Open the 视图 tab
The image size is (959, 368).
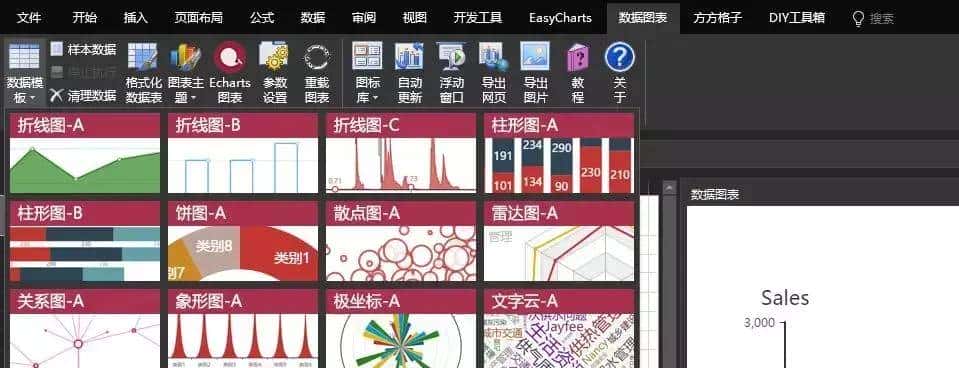(415, 17)
